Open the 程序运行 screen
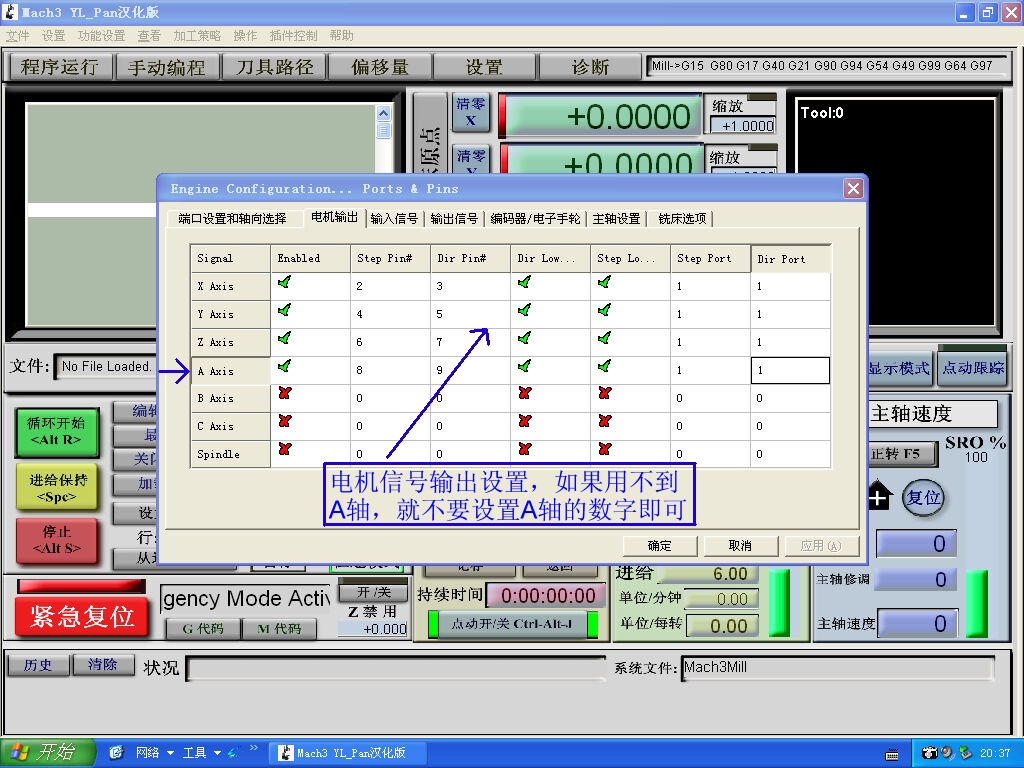The image size is (1024, 768). click(x=59, y=67)
